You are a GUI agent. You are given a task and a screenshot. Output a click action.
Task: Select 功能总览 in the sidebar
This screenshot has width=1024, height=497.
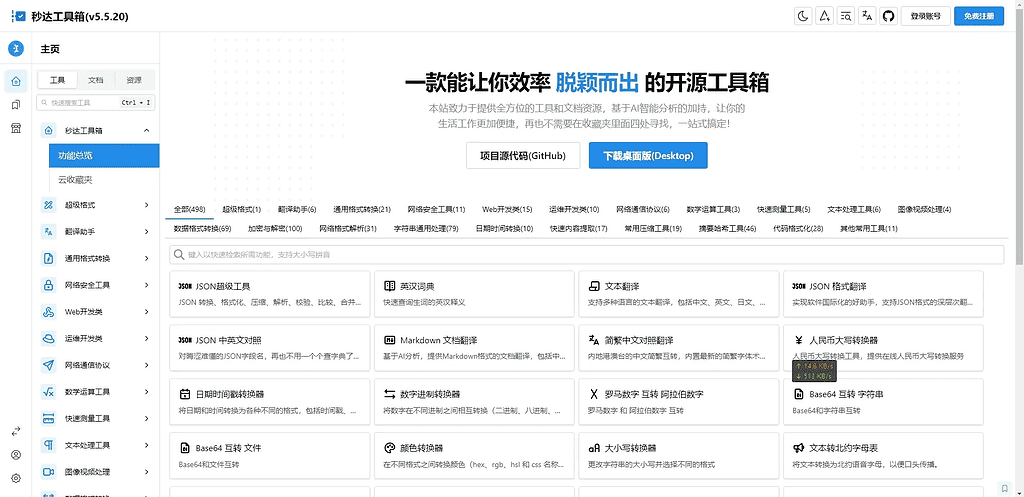[x=104, y=156]
